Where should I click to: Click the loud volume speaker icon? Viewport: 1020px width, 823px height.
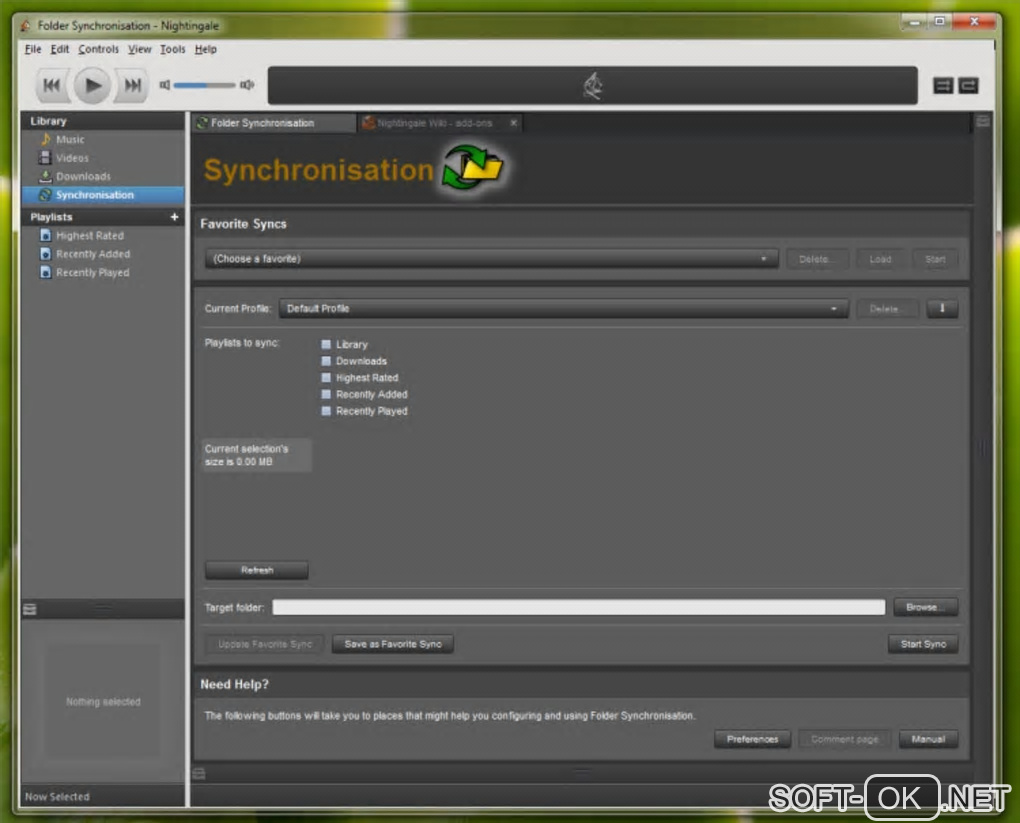point(247,85)
